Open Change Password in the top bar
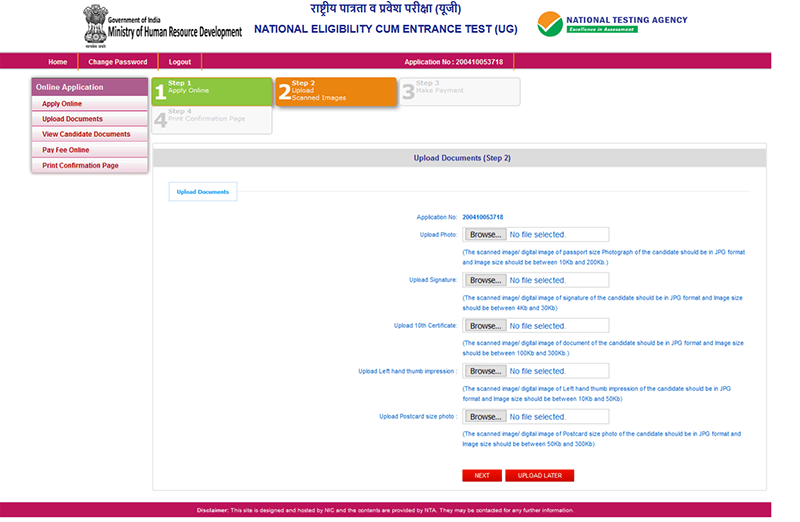 [117, 62]
